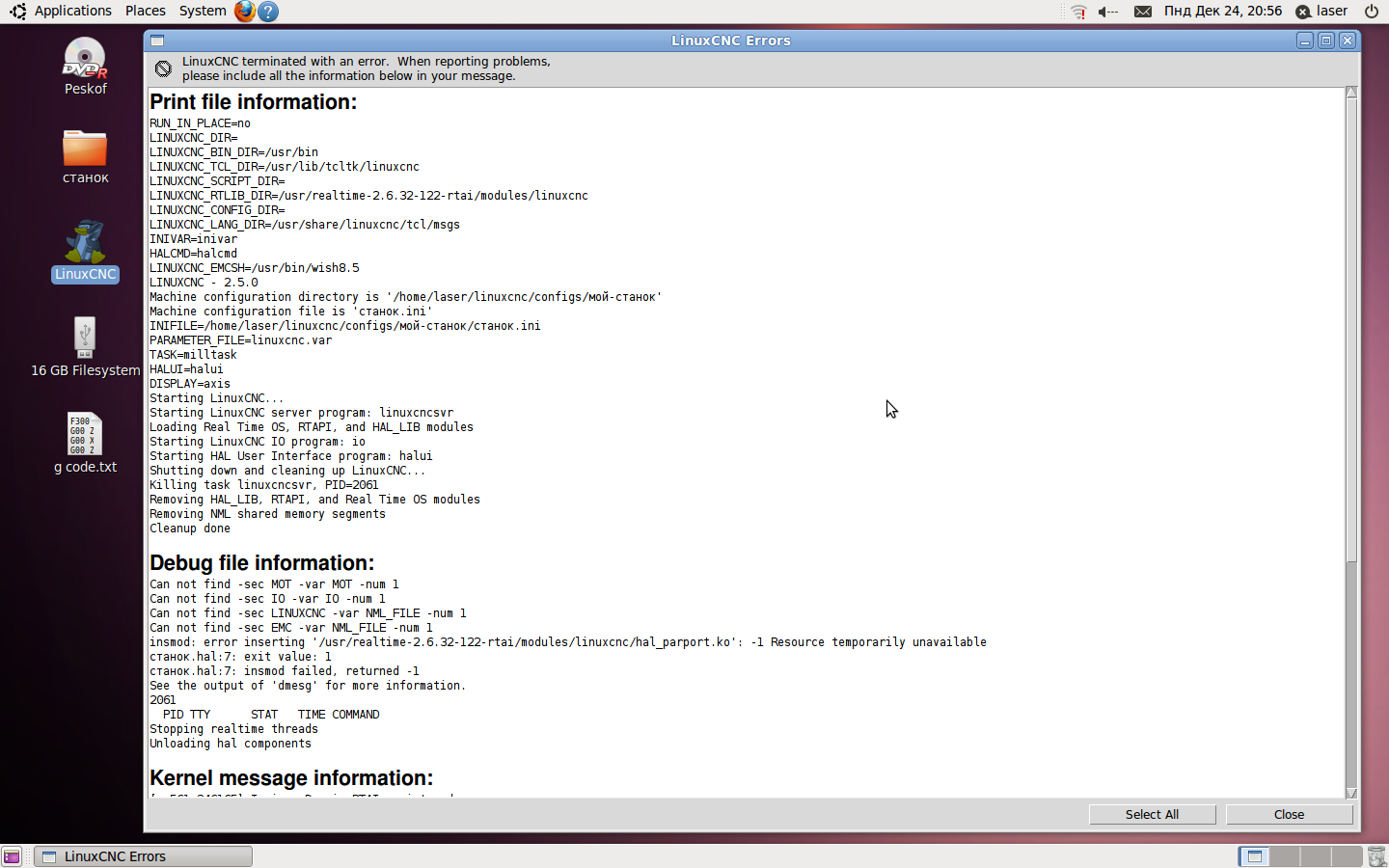This screenshot has width=1389, height=868.
Task: Launch Firefox from the top panel
Action: pos(245,12)
